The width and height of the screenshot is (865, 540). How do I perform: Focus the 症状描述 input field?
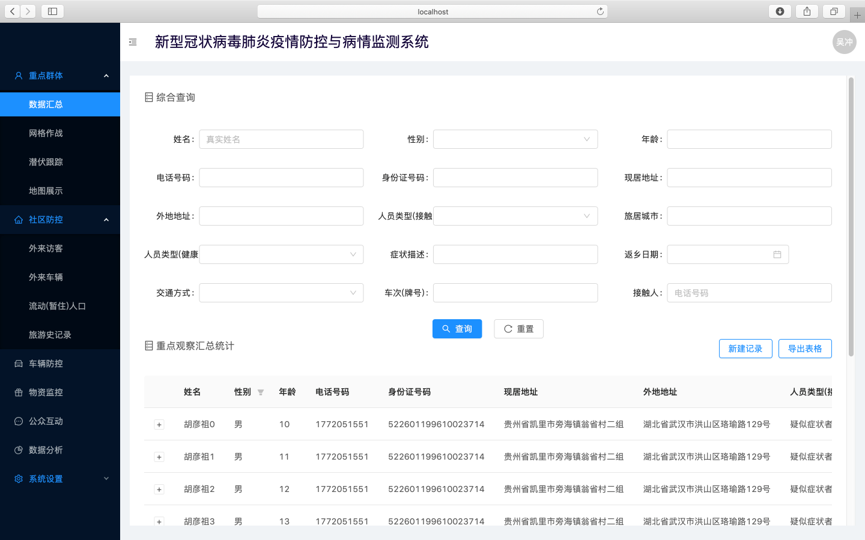coord(515,254)
